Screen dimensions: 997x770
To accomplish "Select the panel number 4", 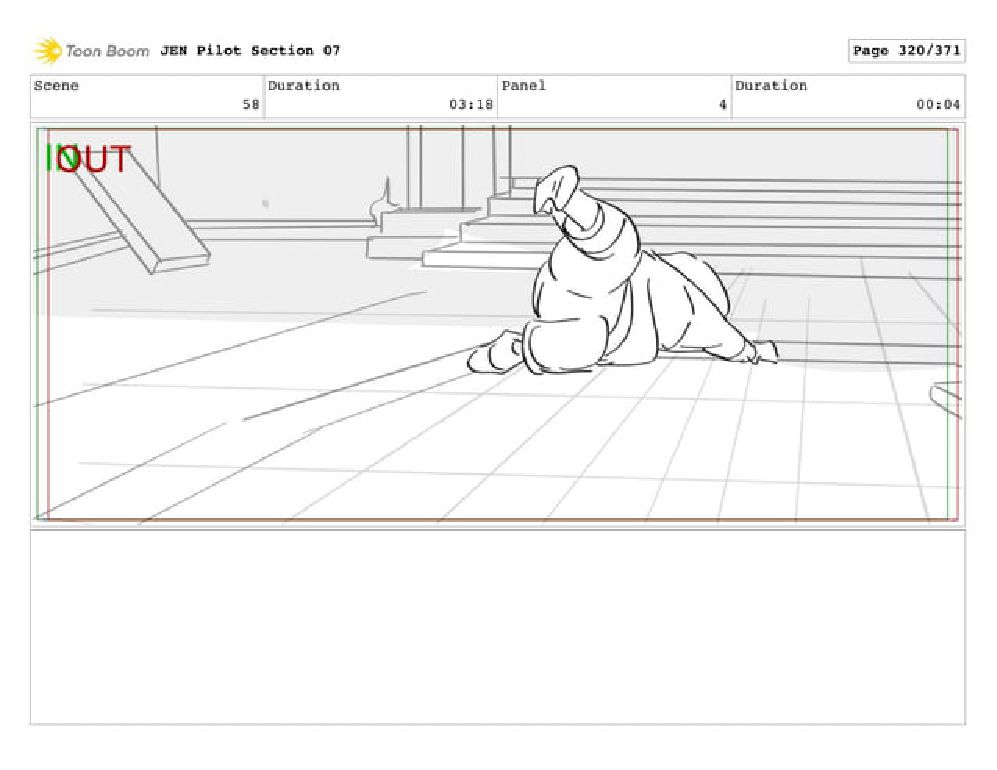I will click(x=722, y=104).
